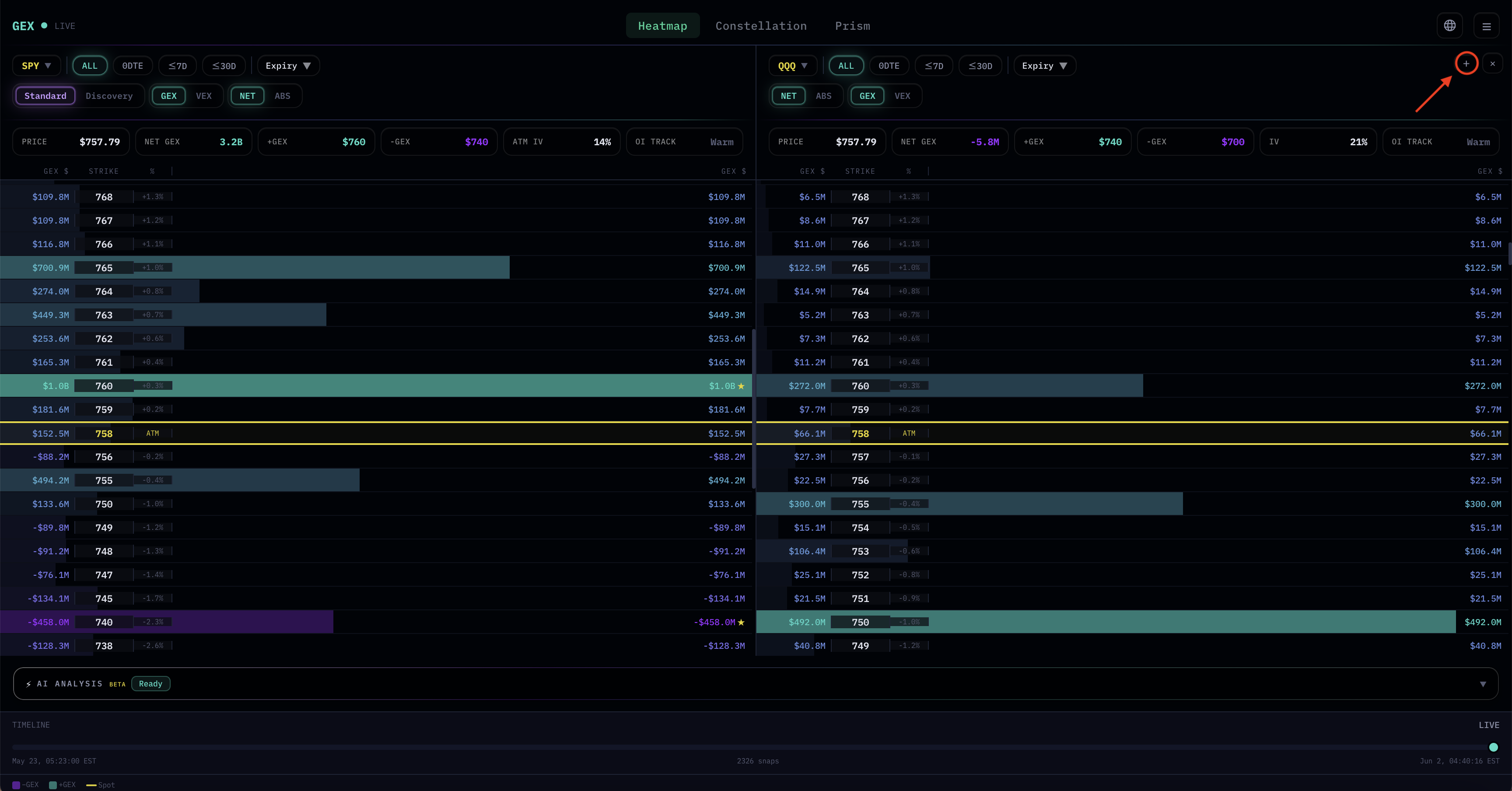The image size is (1512, 791).
Task: Open the globe language icon
Action: click(1449, 25)
